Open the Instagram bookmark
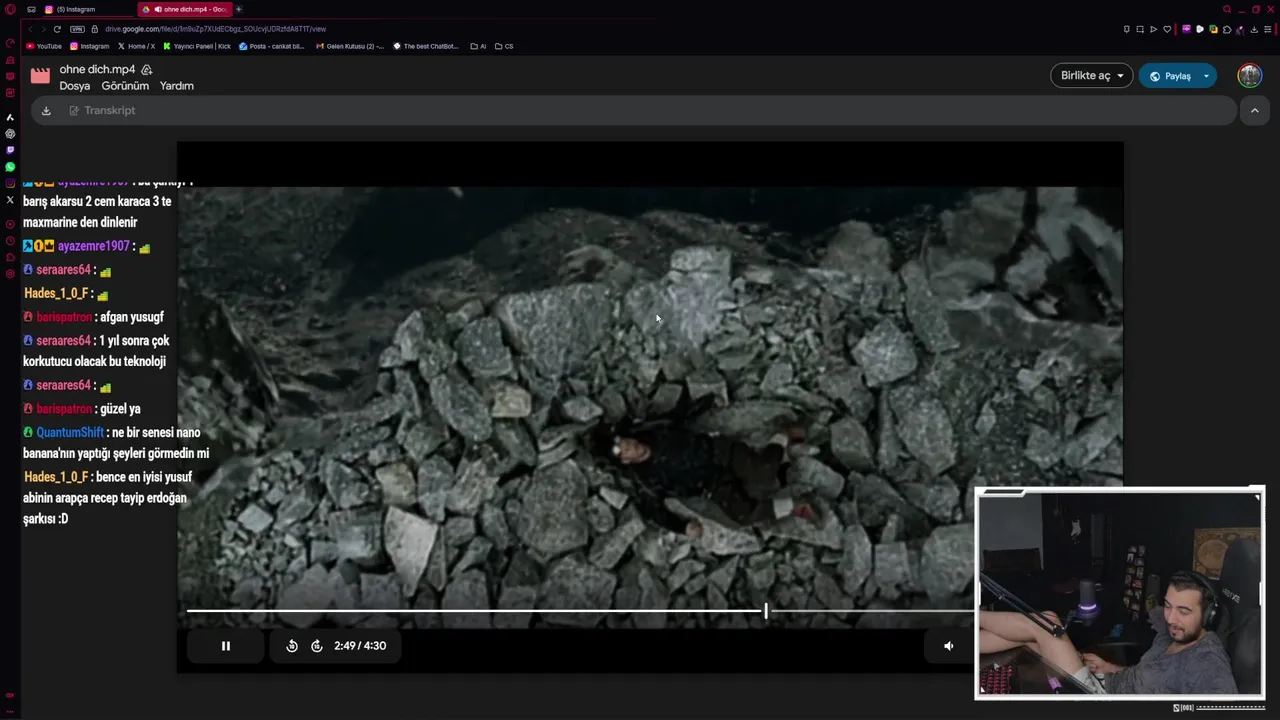 [x=89, y=46]
